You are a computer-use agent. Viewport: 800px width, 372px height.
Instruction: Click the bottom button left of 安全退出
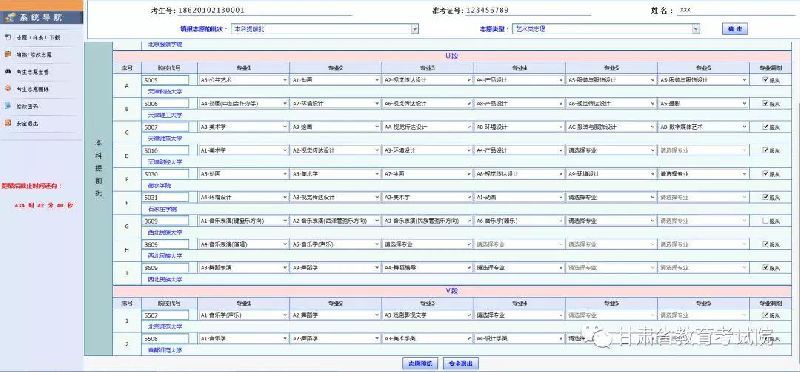point(420,364)
